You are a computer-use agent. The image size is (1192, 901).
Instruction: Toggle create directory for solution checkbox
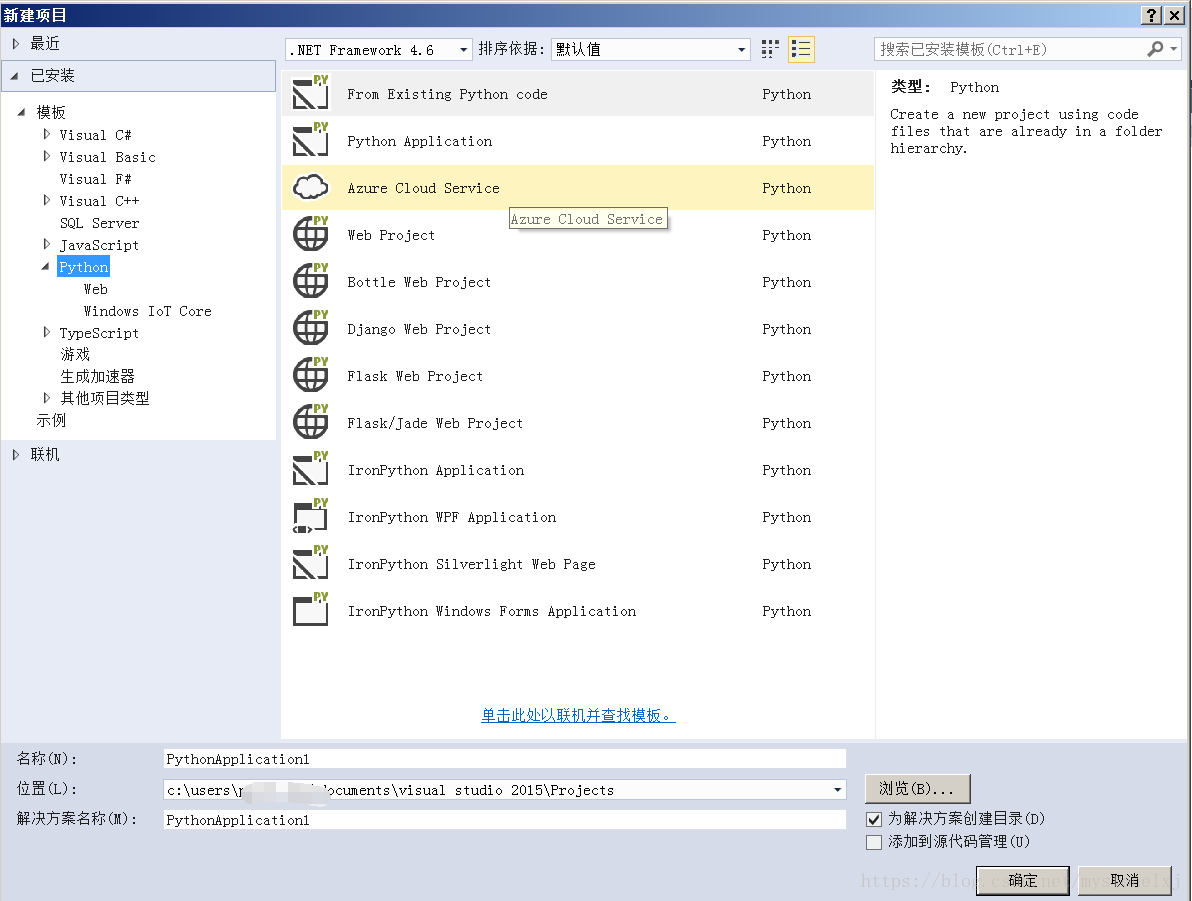pos(874,820)
